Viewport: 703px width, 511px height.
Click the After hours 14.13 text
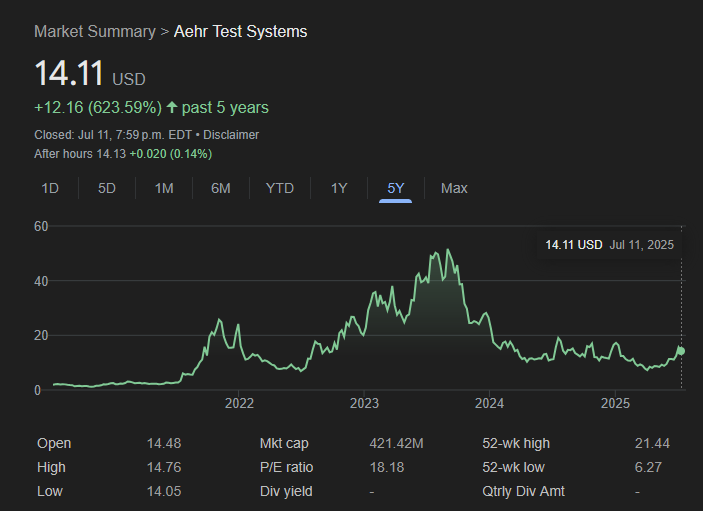(80, 154)
